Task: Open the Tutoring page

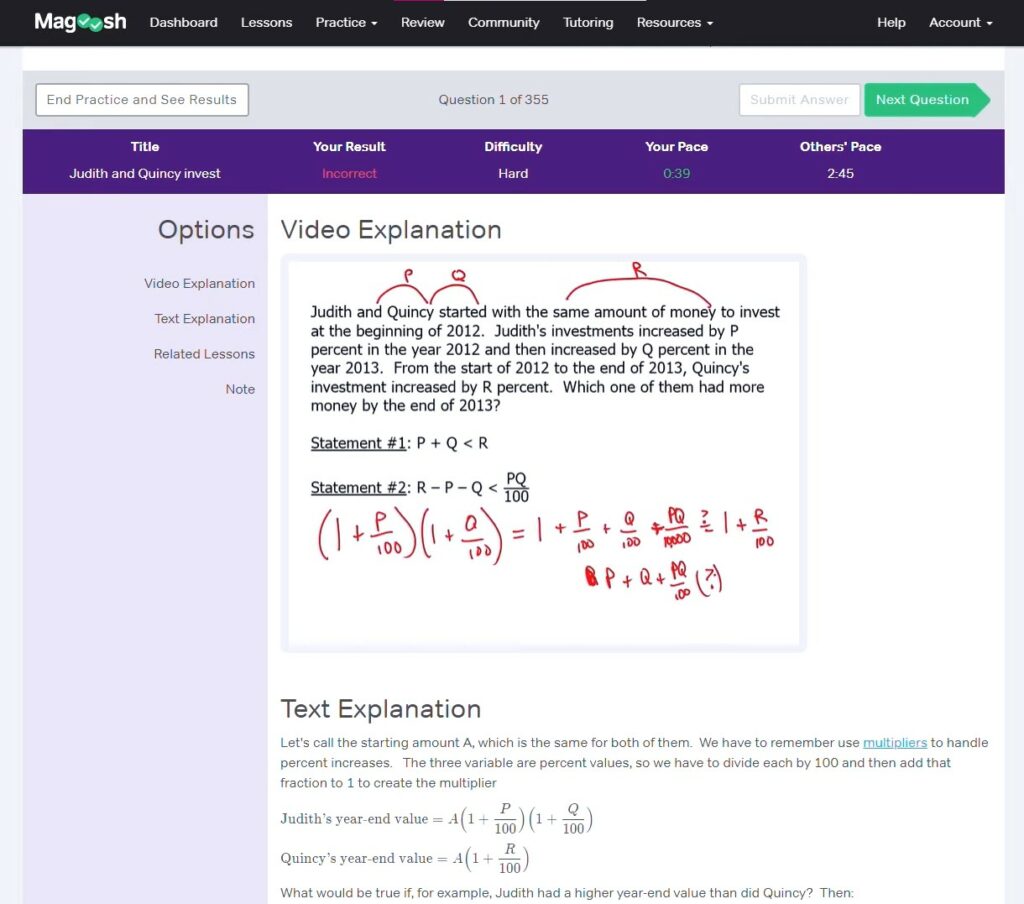Action: coord(588,22)
